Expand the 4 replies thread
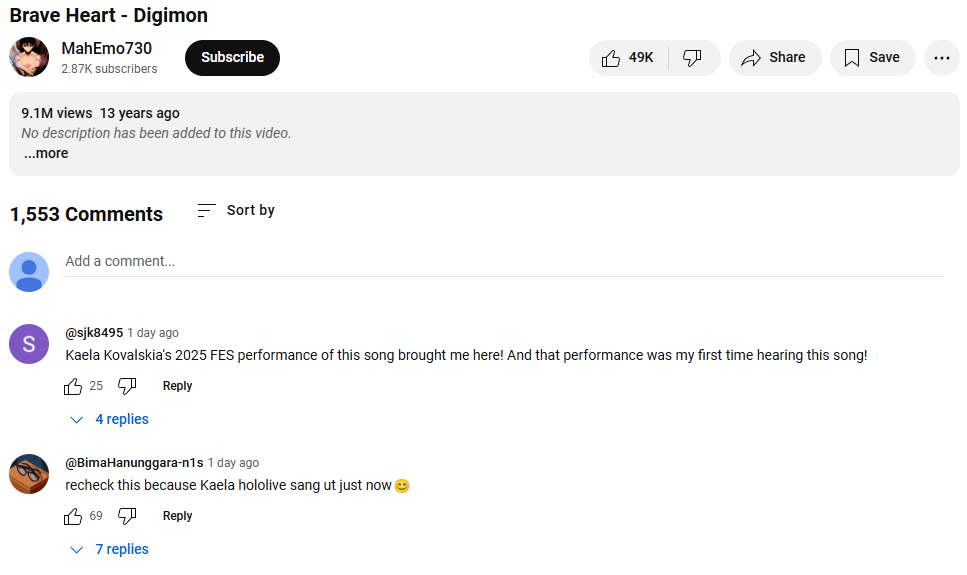The image size is (967, 575). pyautogui.click(x=110, y=419)
